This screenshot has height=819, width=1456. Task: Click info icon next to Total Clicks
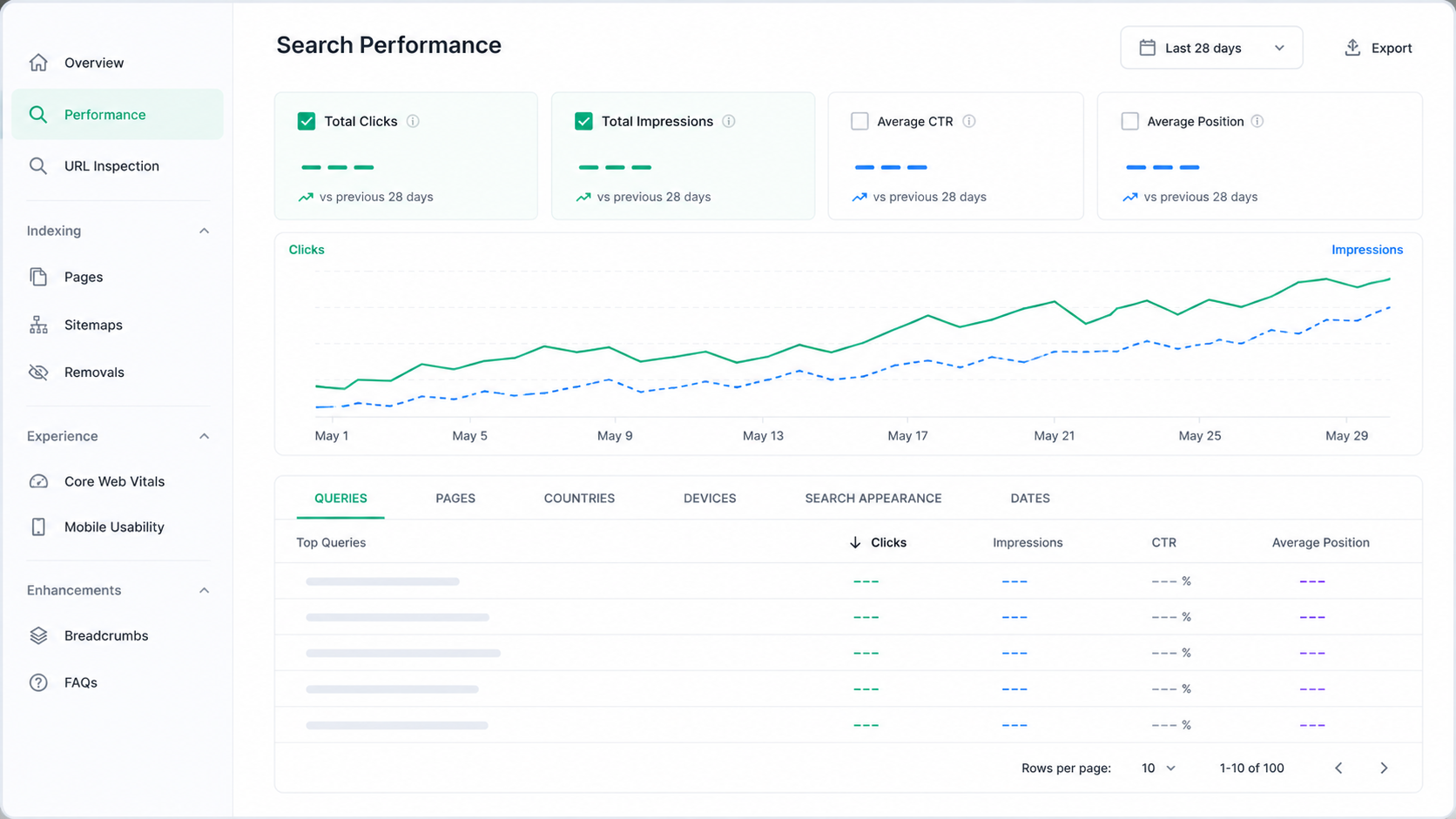(x=413, y=121)
